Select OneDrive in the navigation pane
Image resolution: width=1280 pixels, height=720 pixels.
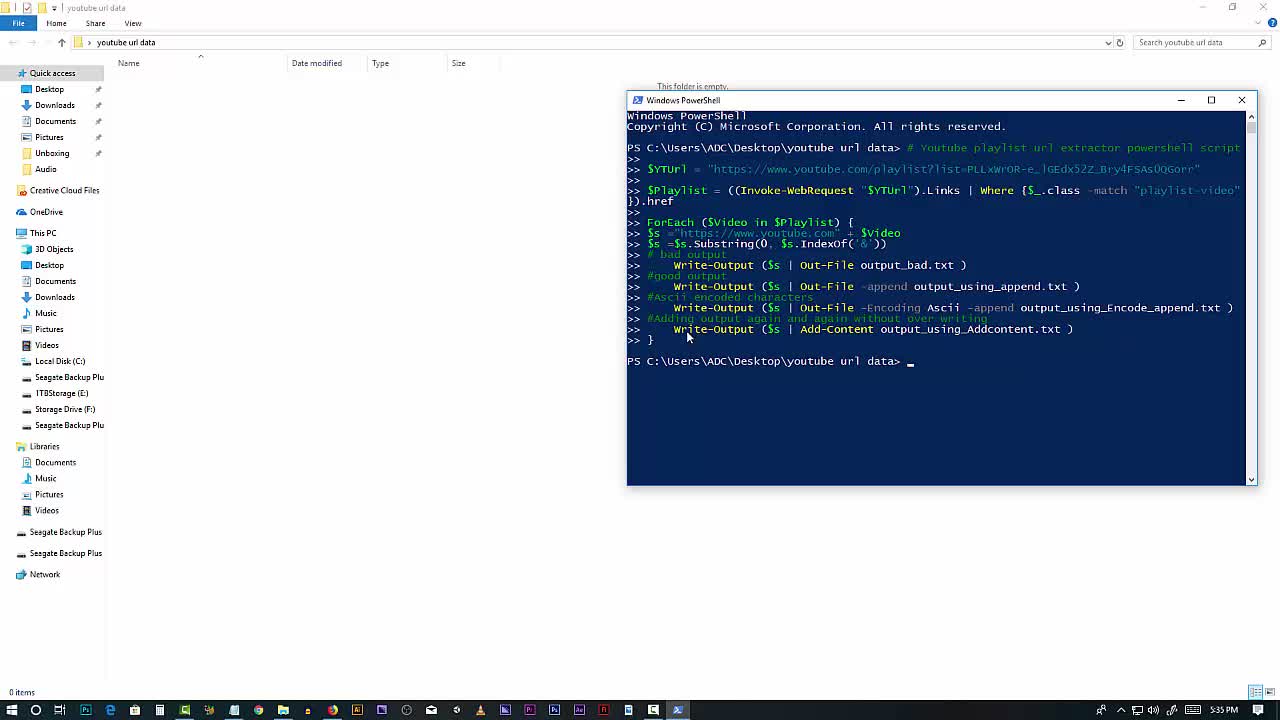pos(46,212)
